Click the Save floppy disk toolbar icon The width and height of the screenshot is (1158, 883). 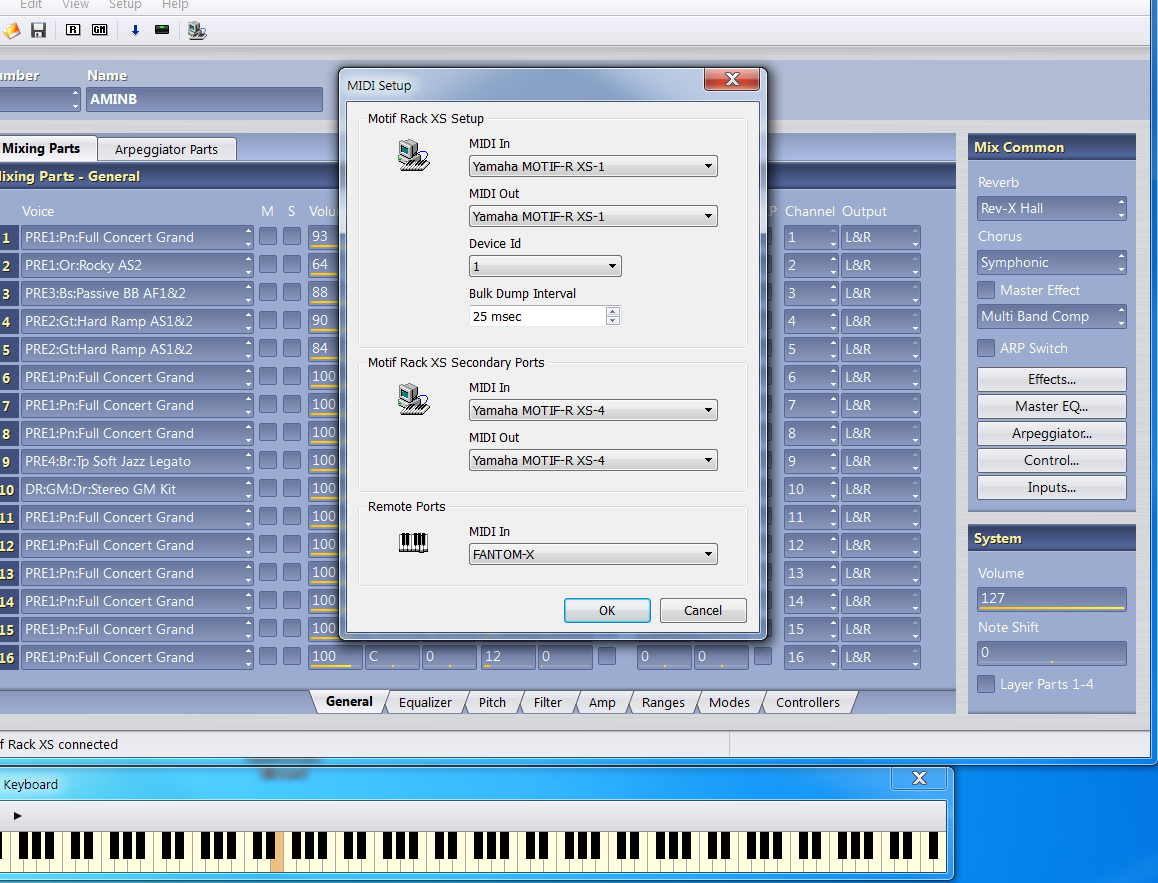point(38,30)
